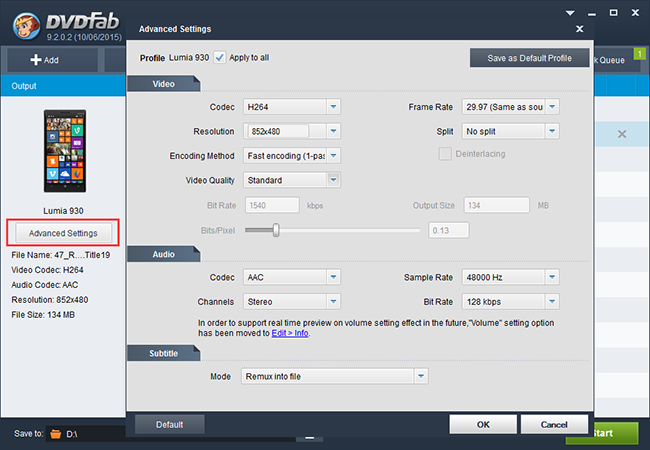Enable the Deinterlacing checkbox
Viewport: 650px width, 450px height.
[445, 154]
